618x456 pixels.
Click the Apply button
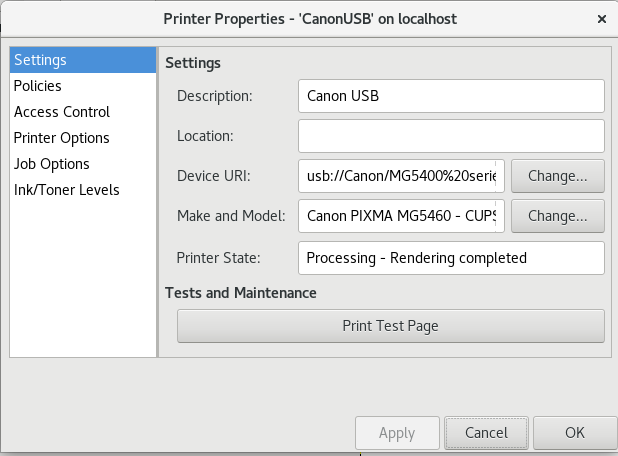(x=397, y=433)
